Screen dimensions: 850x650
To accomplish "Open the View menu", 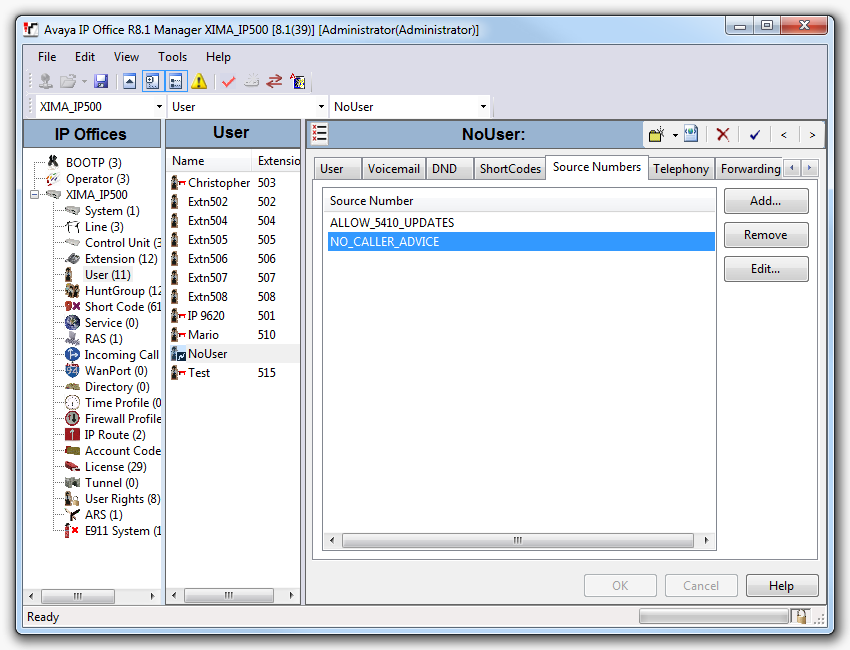I will click(126, 57).
